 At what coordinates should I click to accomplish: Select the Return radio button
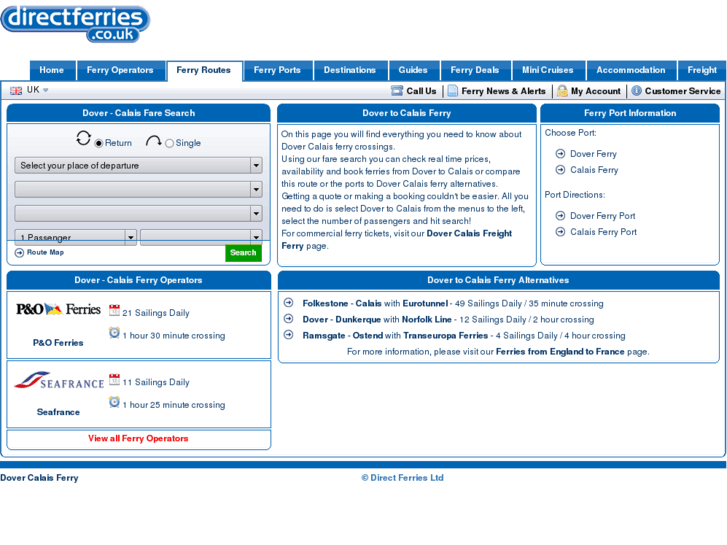(99, 143)
